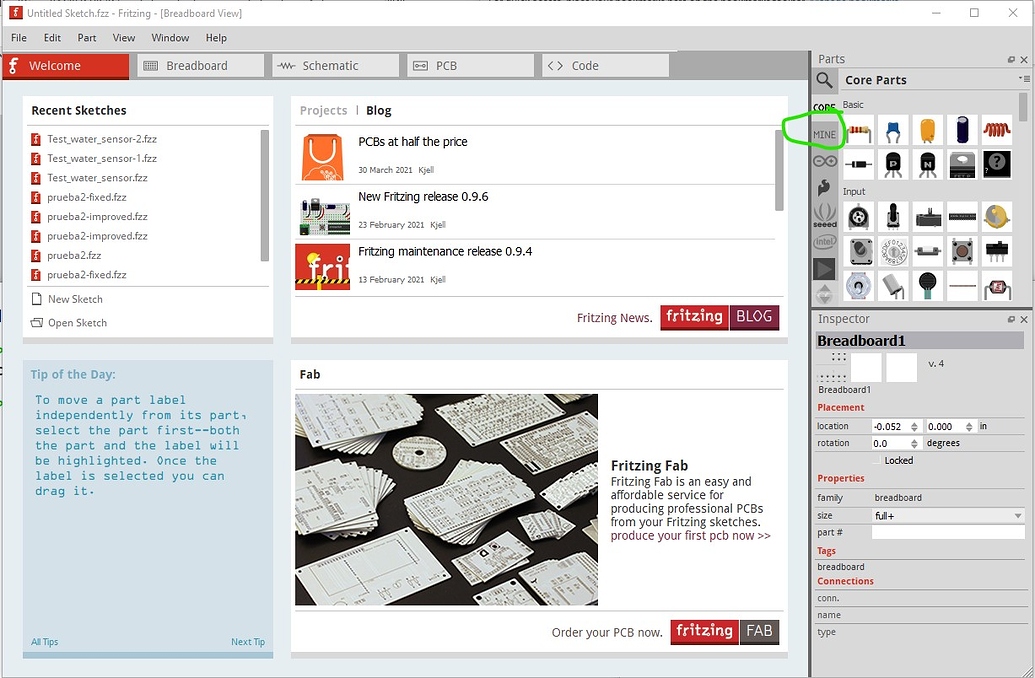Open the play-arrow parts bin

824,269
